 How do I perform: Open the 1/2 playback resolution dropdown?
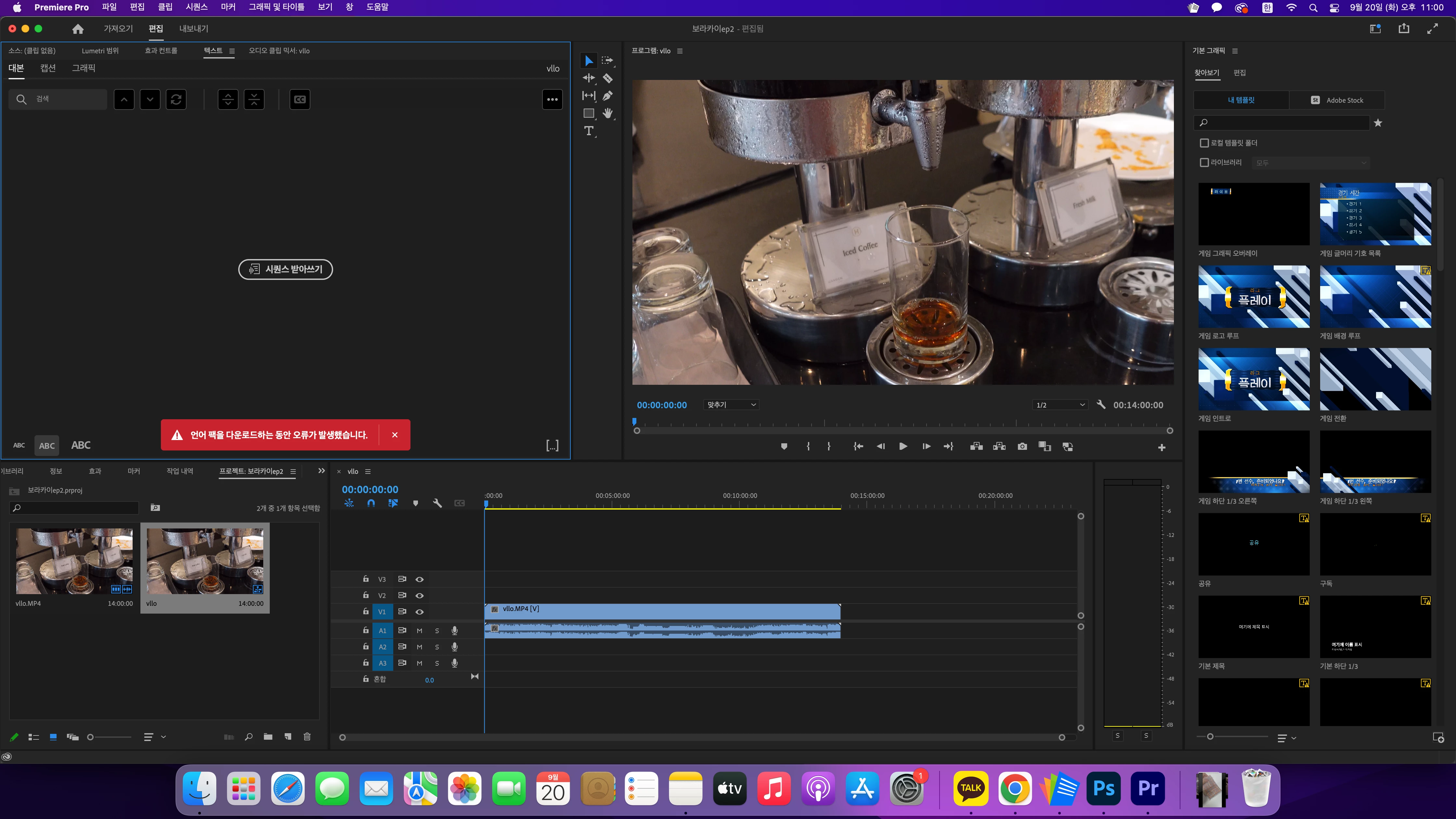1059,405
